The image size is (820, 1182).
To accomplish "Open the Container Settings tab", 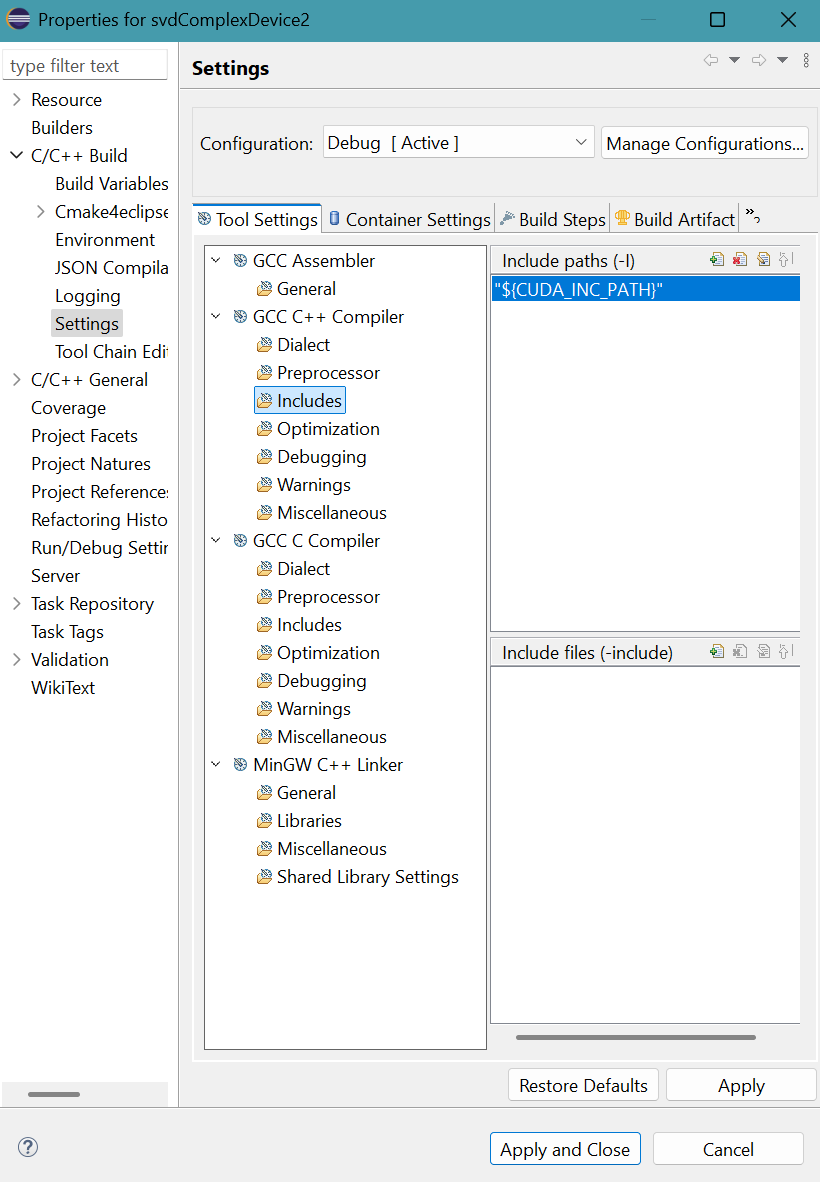I will point(410,219).
